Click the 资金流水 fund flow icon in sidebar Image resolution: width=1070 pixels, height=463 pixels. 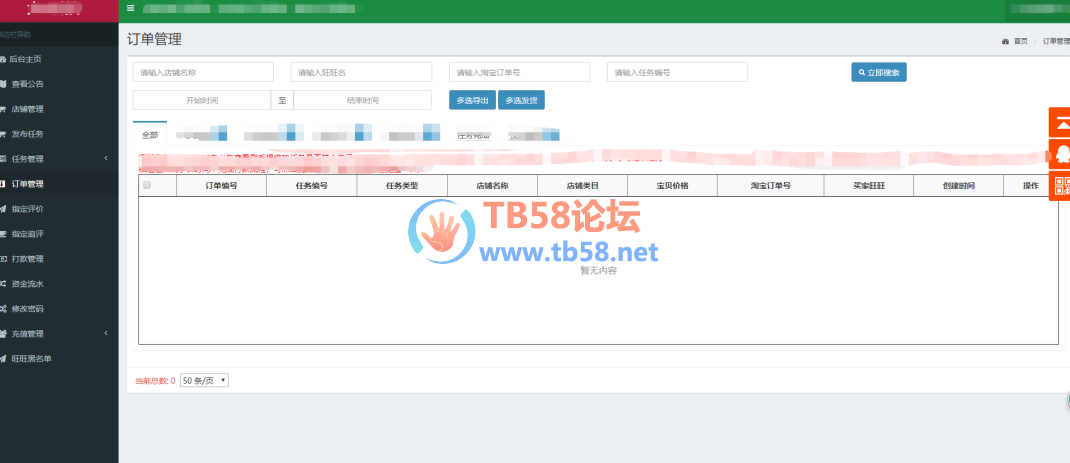click(x=4, y=284)
